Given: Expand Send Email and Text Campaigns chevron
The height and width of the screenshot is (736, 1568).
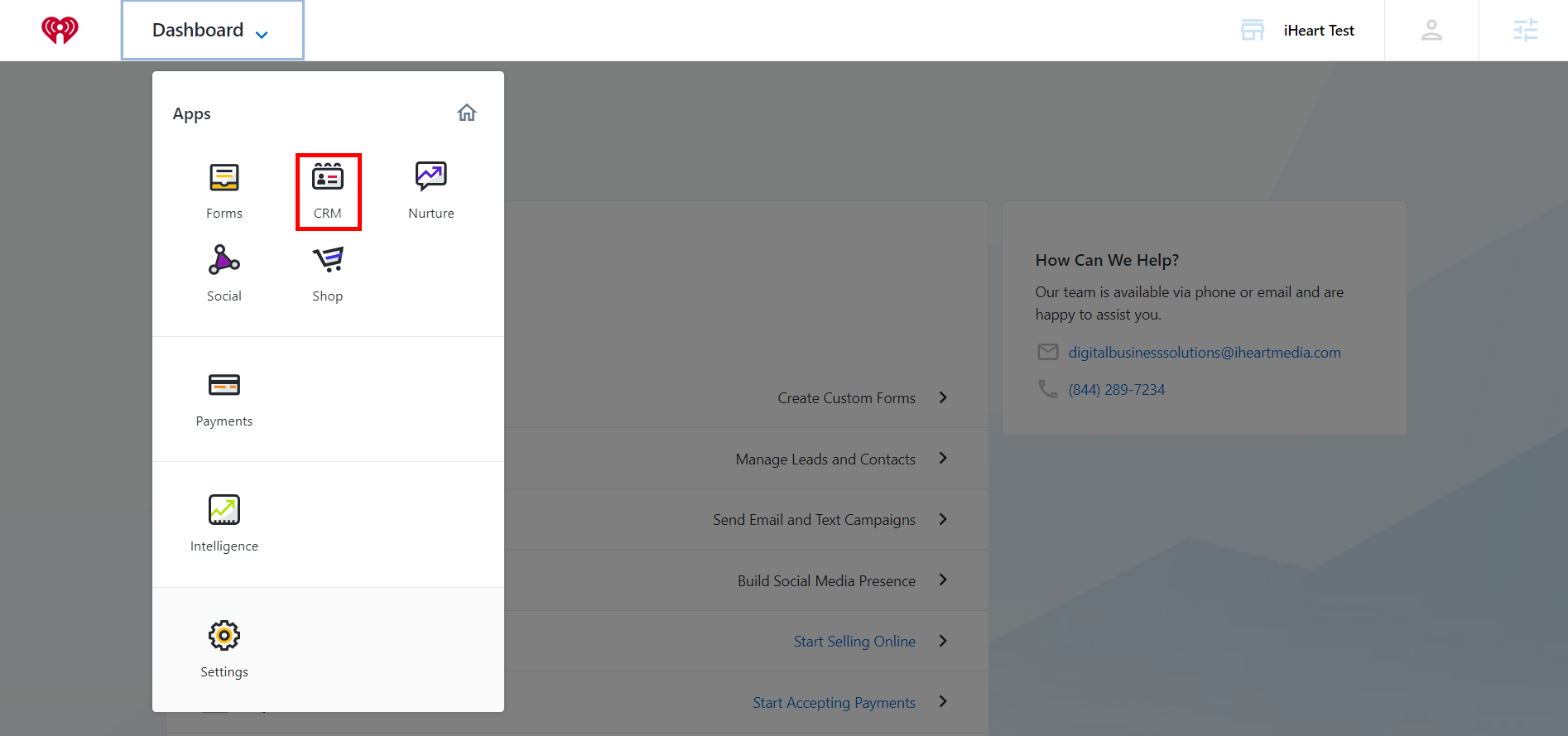Looking at the screenshot, I should pyautogui.click(x=943, y=519).
